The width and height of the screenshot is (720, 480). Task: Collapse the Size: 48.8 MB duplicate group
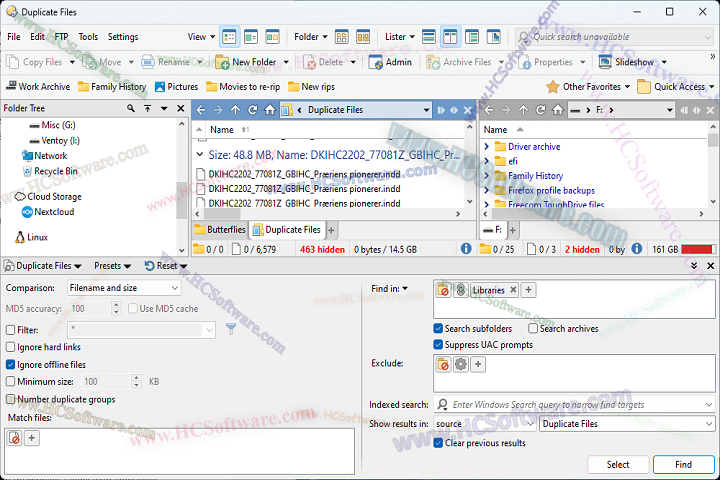[200, 155]
